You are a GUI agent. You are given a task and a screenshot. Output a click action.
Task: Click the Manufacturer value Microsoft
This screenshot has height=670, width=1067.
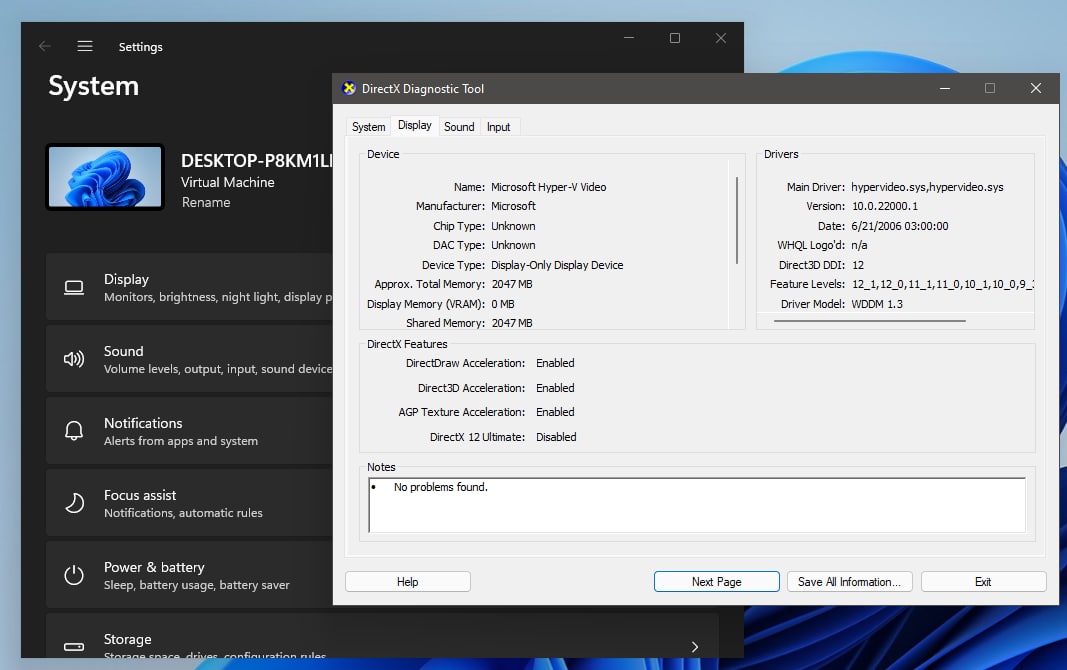[513, 206]
